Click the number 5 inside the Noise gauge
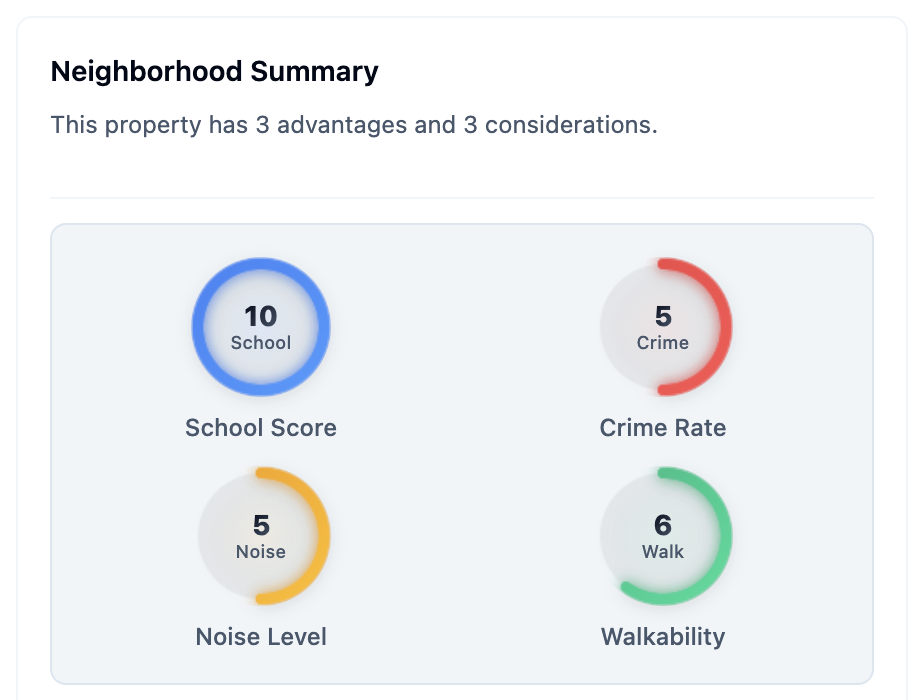922x700 pixels. [261, 525]
